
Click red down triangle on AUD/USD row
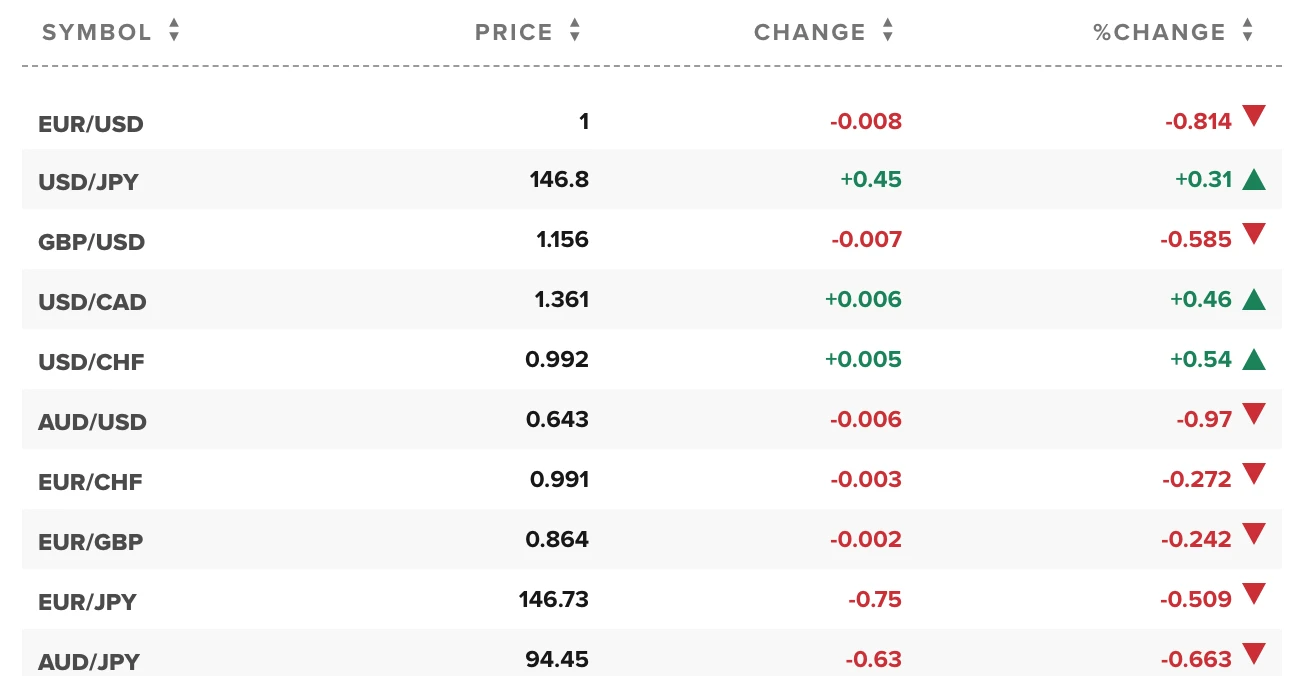pos(1254,414)
